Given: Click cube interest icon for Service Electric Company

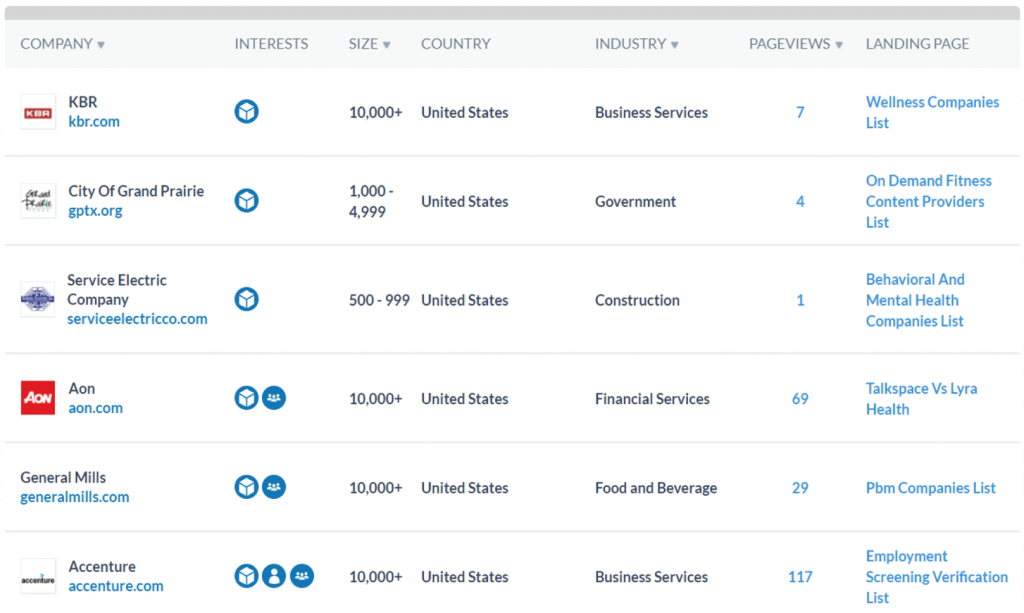Looking at the screenshot, I should pos(246,299).
